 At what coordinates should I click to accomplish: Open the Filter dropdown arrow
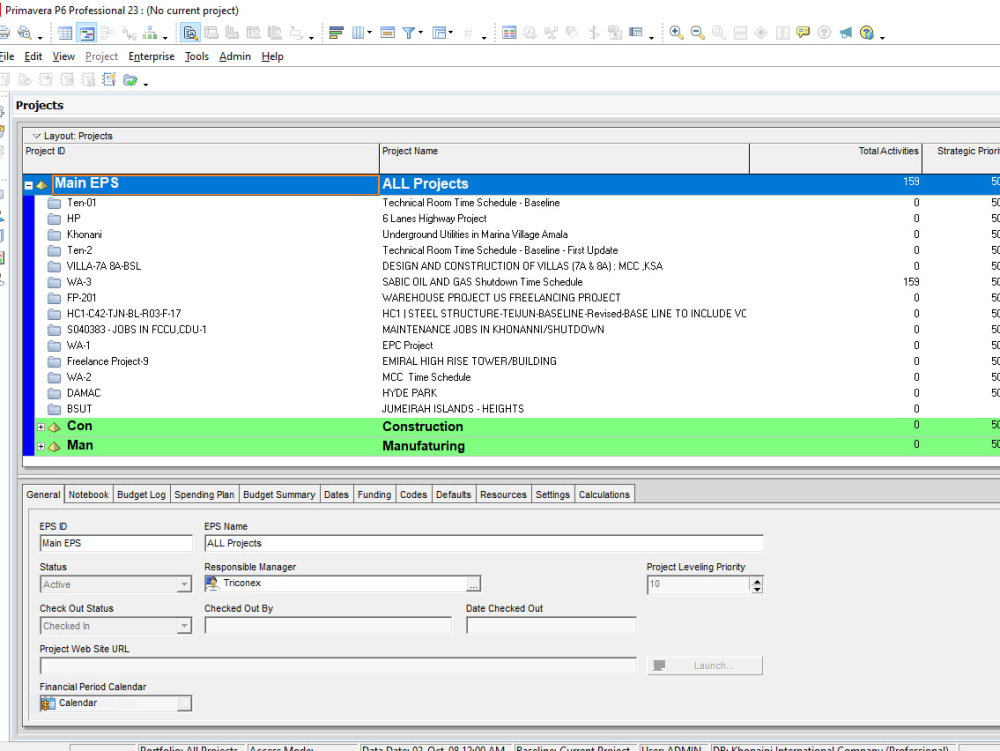tap(421, 33)
